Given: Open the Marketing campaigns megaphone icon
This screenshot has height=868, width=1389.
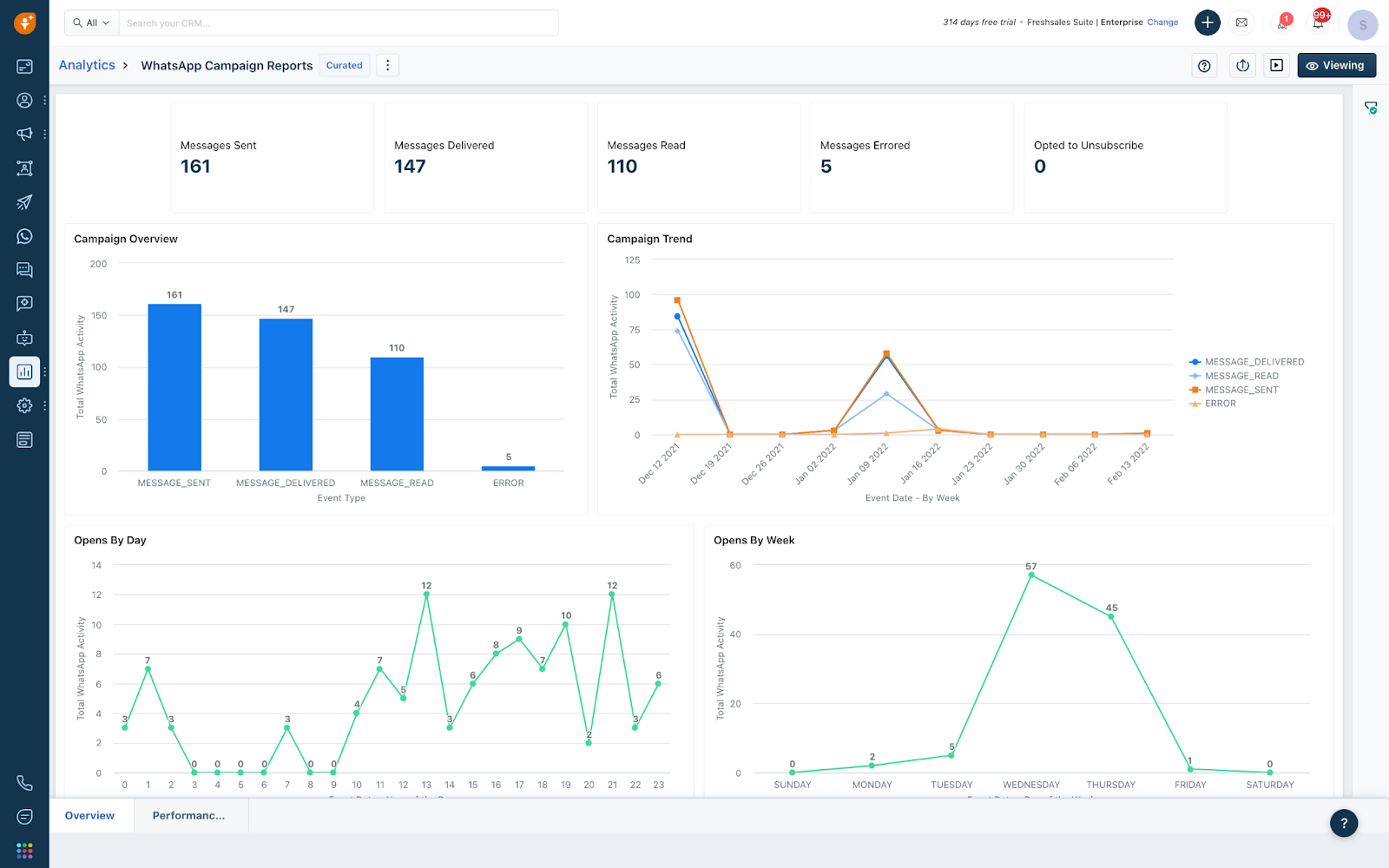Looking at the screenshot, I should pos(24,134).
